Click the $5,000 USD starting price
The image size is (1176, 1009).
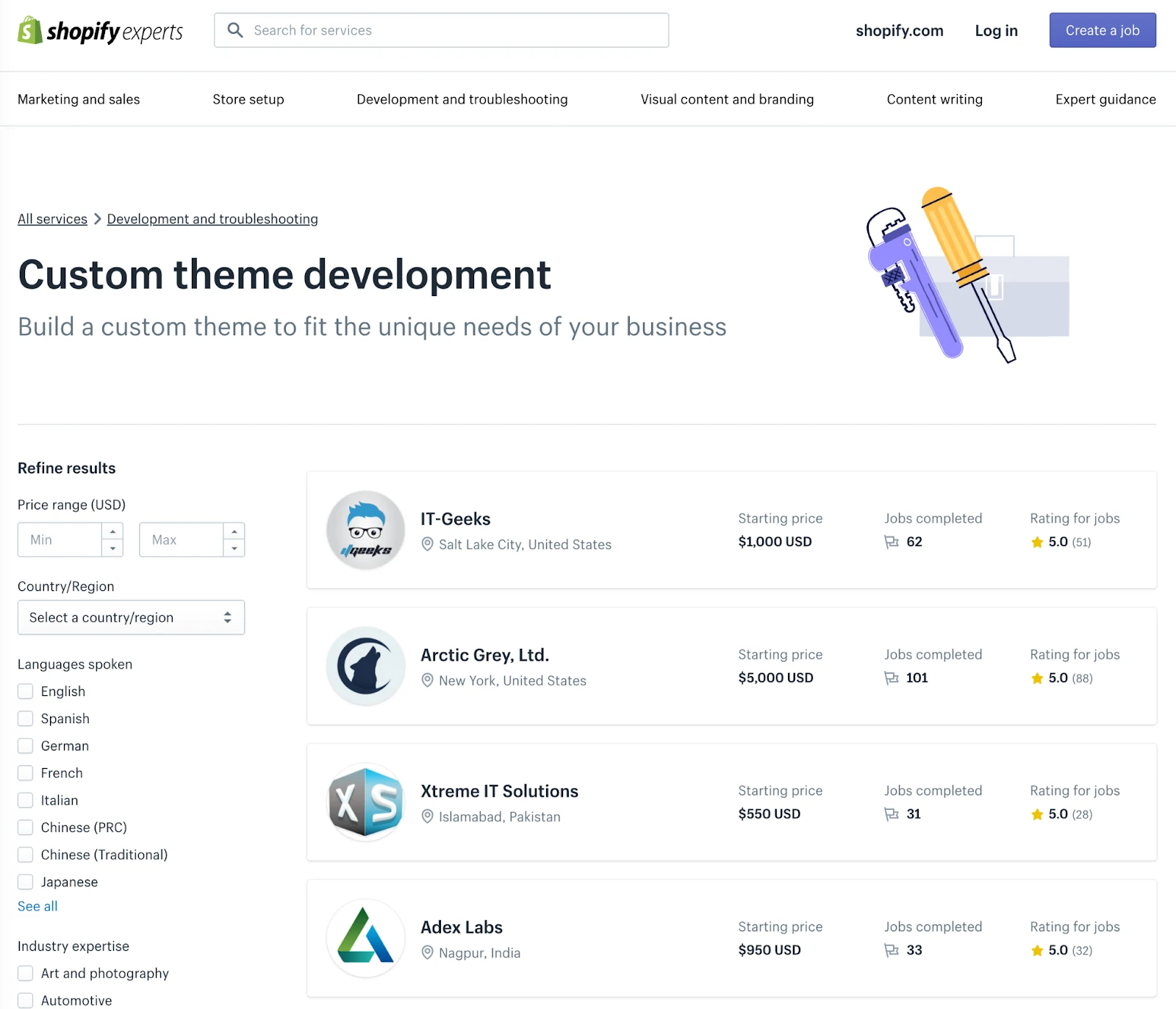point(776,678)
